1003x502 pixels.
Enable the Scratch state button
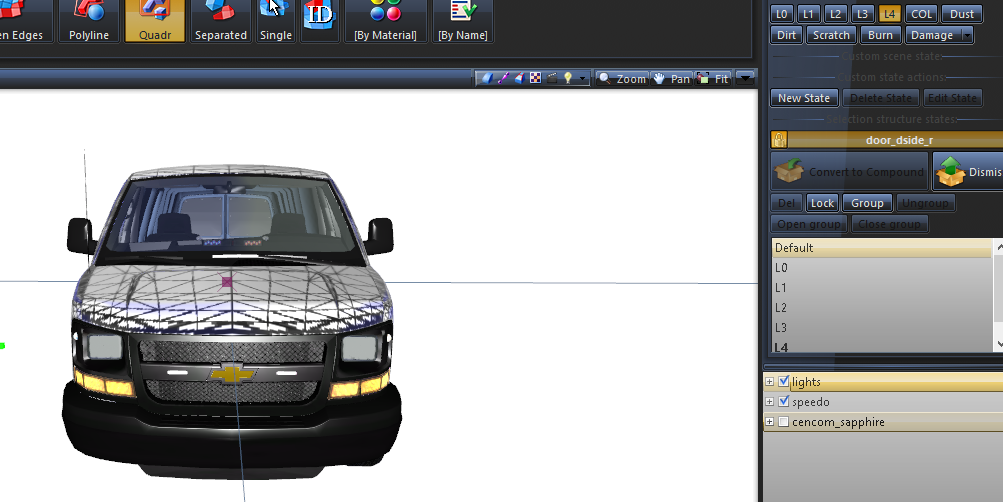point(831,35)
